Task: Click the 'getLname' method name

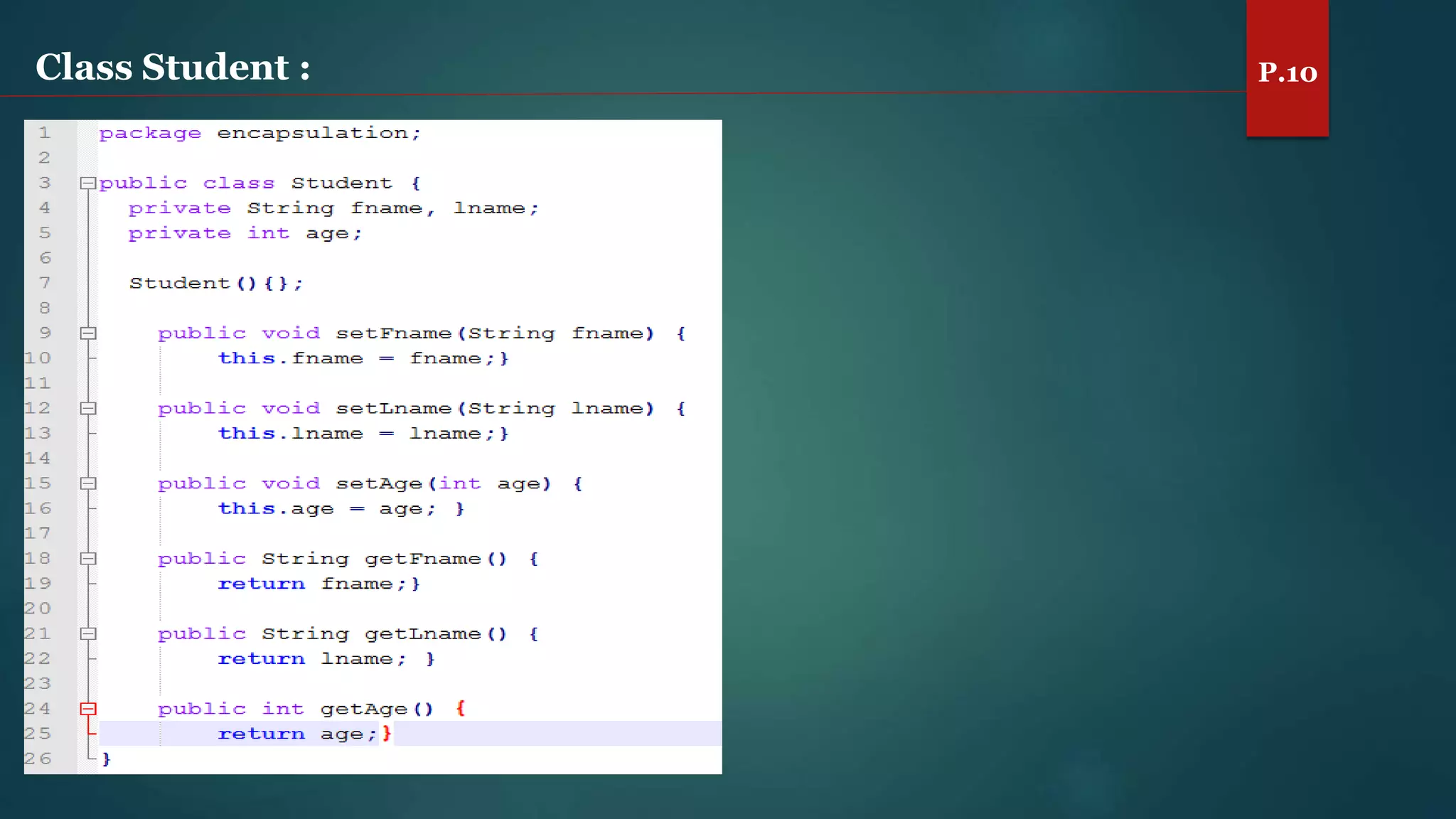Action: [422, 634]
